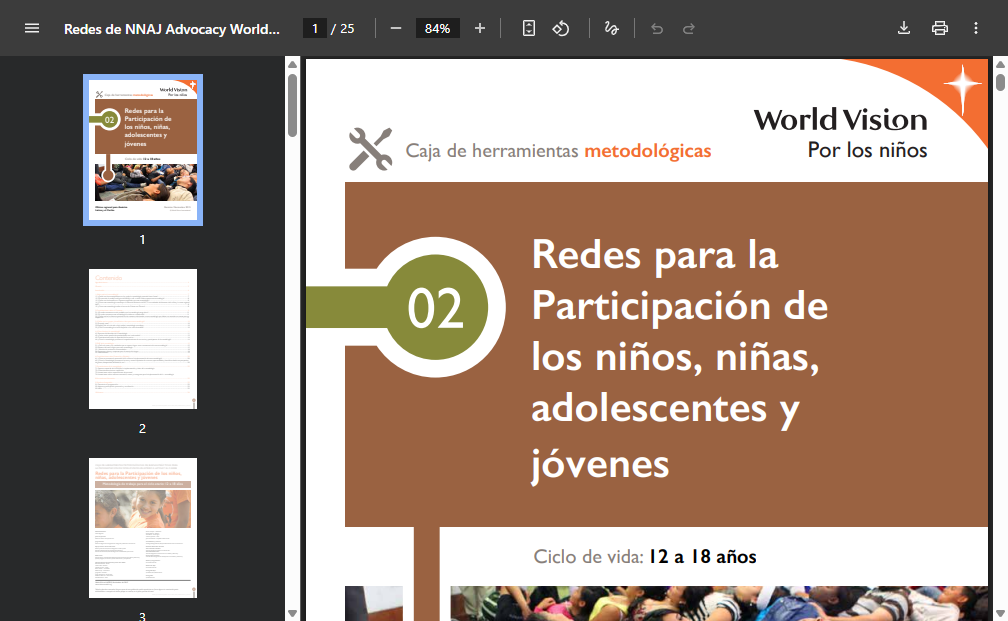Open page 2 thumbnail
The image size is (1008, 621).
[143, 339]
